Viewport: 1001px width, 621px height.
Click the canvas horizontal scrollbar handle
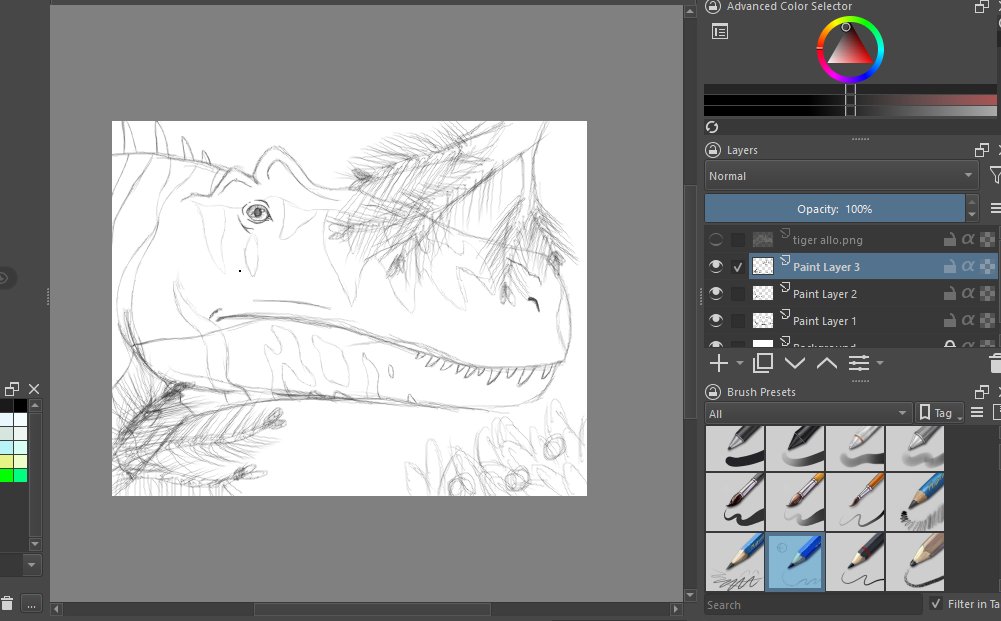tap(372, 609)
